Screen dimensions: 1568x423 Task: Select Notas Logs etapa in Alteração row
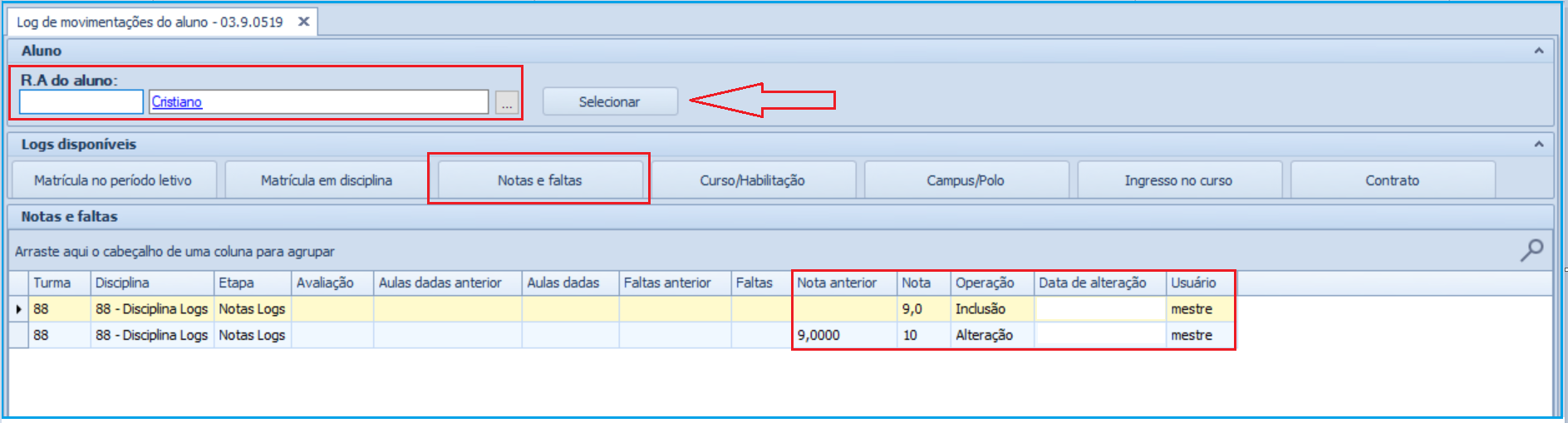click(x=253, y=335)
